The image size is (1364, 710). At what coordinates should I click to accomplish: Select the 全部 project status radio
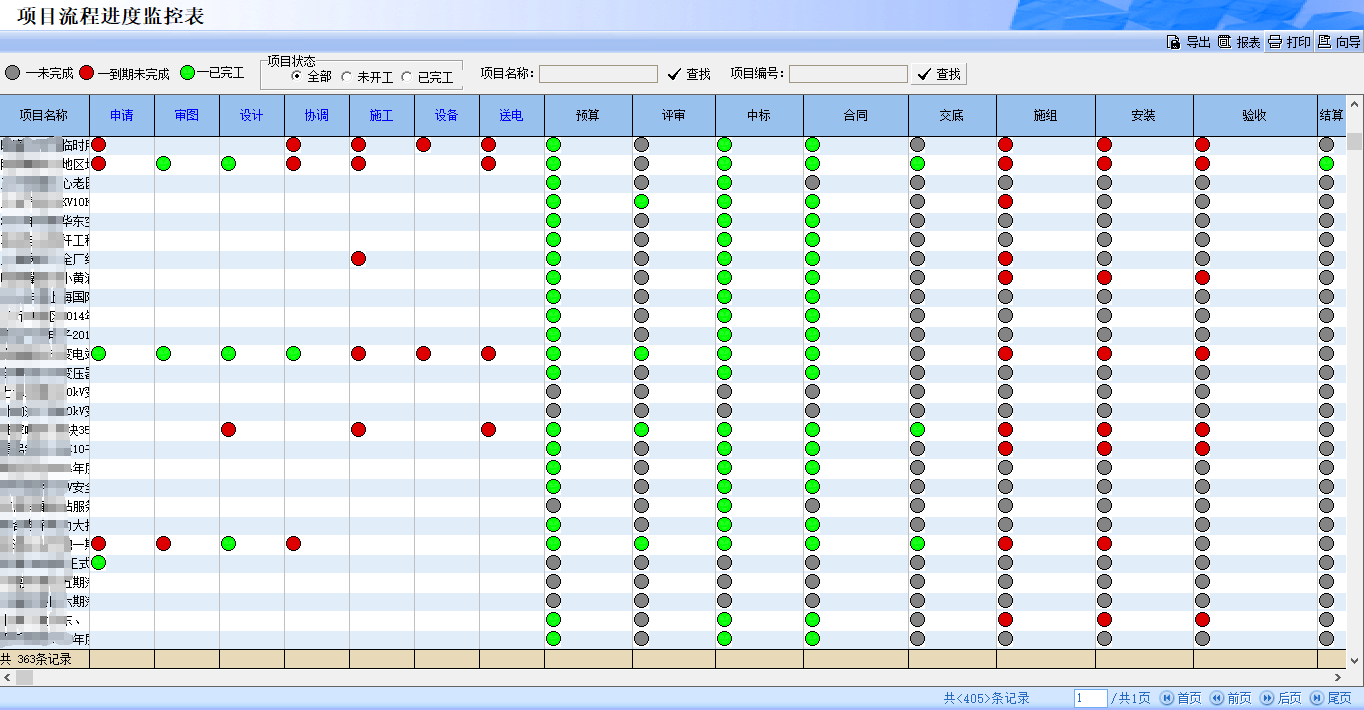296,76
